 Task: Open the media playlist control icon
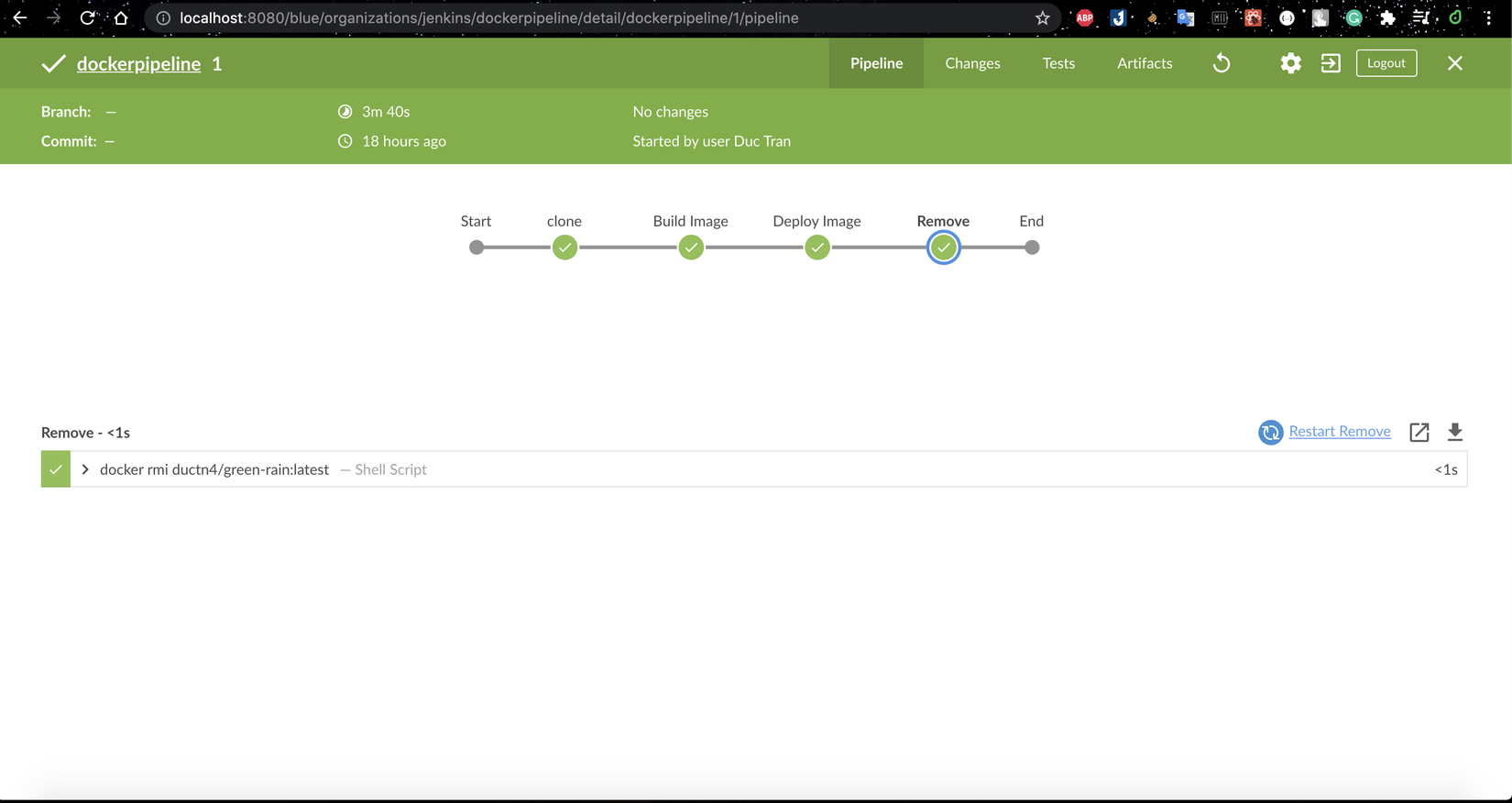pos(1421,17)
